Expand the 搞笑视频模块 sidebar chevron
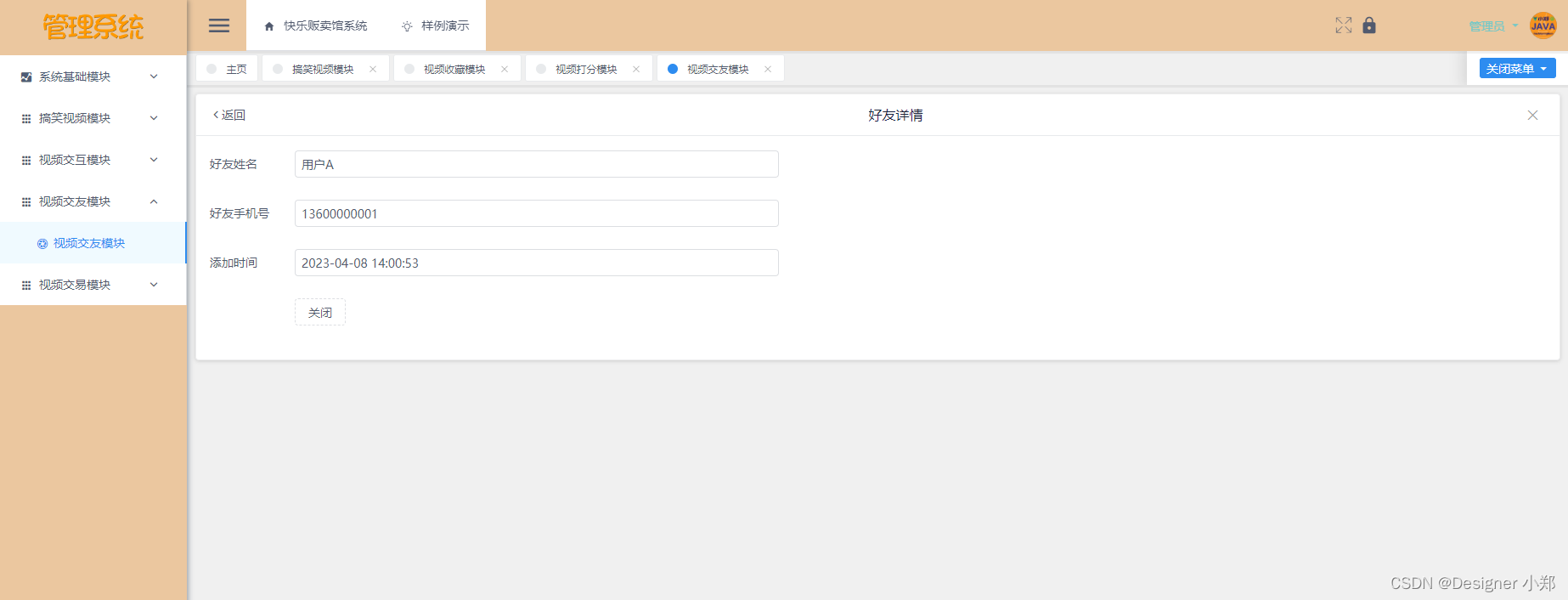 (x=154, y=118)
